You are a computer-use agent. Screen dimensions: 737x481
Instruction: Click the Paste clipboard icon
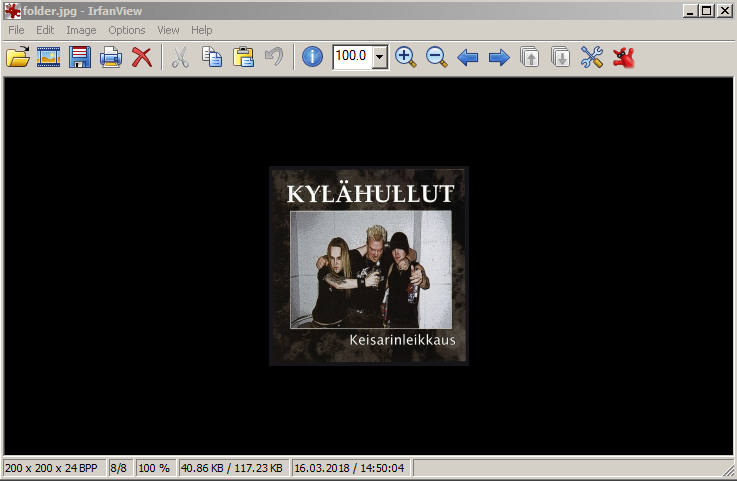[x=243, y=57]
